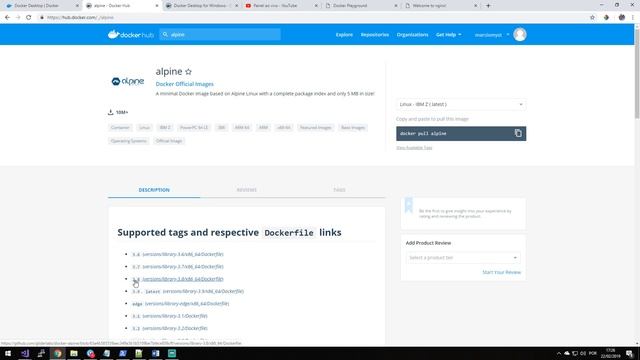Click the Linux tag chip

point(144,128)
